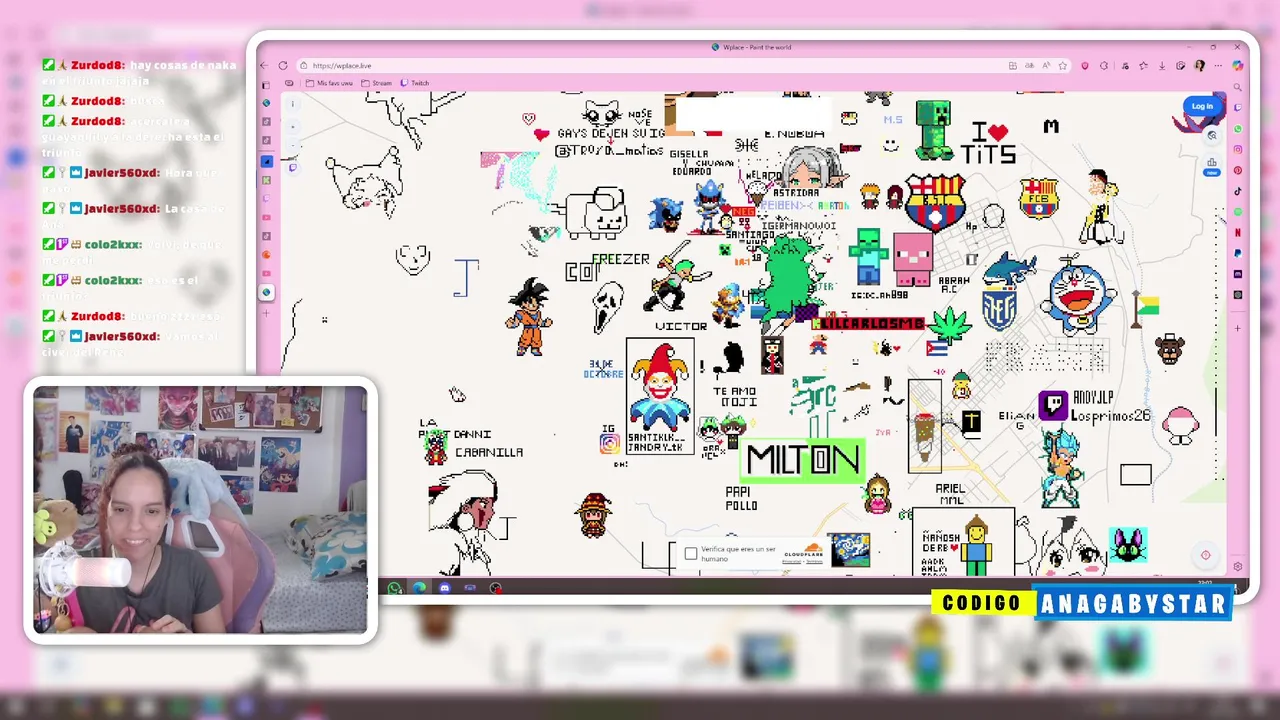Click the Doraemon pixel art on canvas
The image size is (1280, 720).
click(x=1078, y=297)
